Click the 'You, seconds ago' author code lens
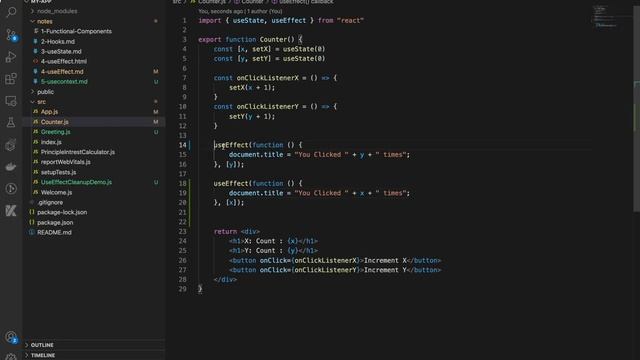The height and width of the screenshot is (360, 640). pos(240,11)
